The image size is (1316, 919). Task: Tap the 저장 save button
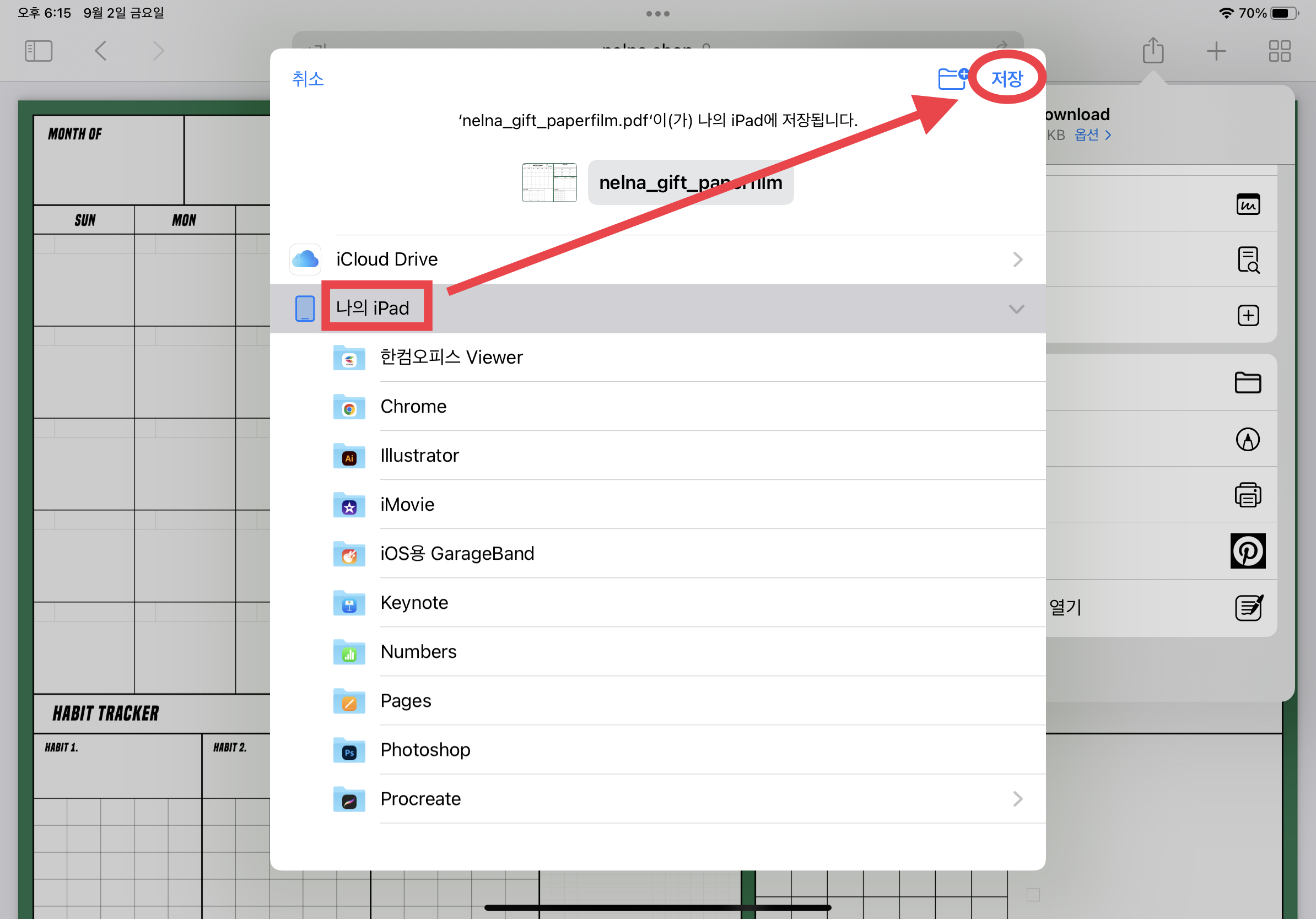[1006, 78]
